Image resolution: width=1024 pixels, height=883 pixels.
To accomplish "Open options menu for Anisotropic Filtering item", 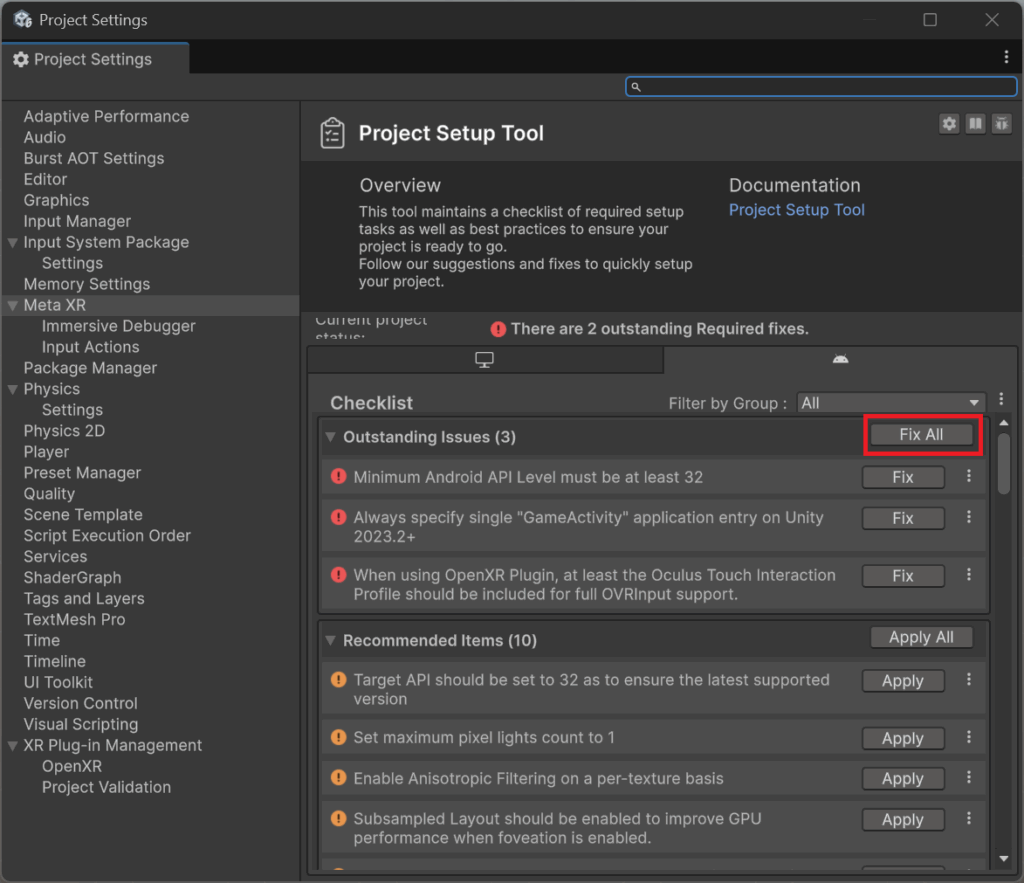I will (968, 777).
